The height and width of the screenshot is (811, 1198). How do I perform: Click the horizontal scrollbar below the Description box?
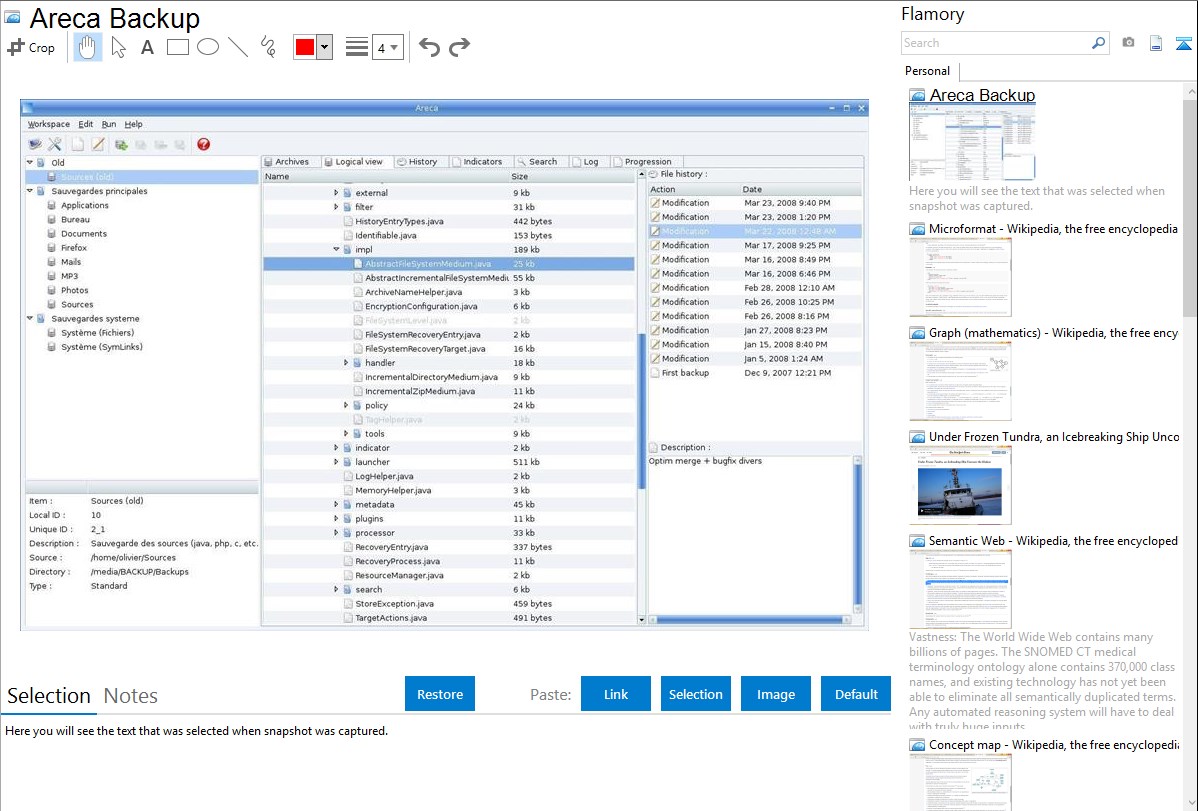pyautogui.click(x=750, y=620)
